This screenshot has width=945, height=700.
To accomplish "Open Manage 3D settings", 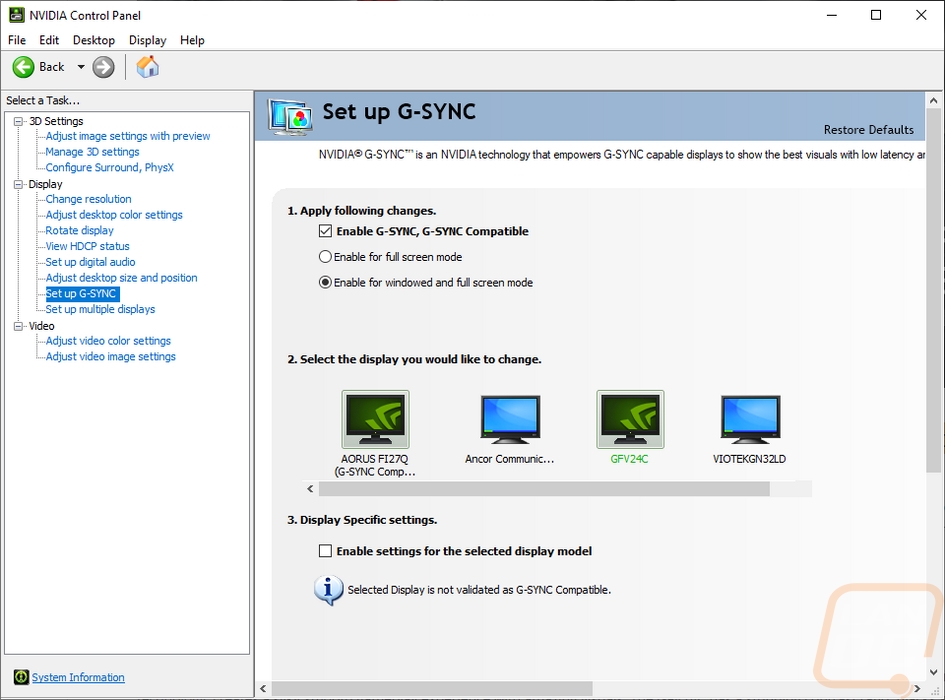I will pos(92,152).
